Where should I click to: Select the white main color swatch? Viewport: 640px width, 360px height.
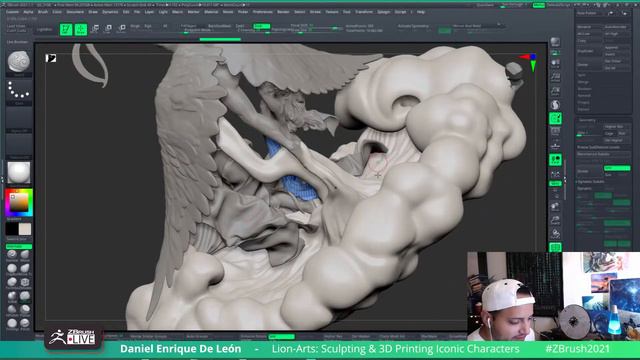pos(25,229)
